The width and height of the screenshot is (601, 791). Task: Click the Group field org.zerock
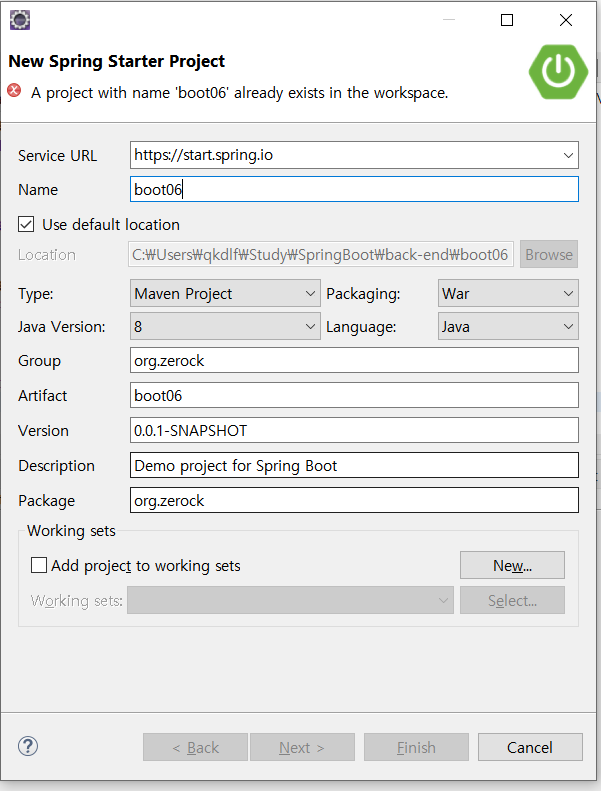coord(354,360)
